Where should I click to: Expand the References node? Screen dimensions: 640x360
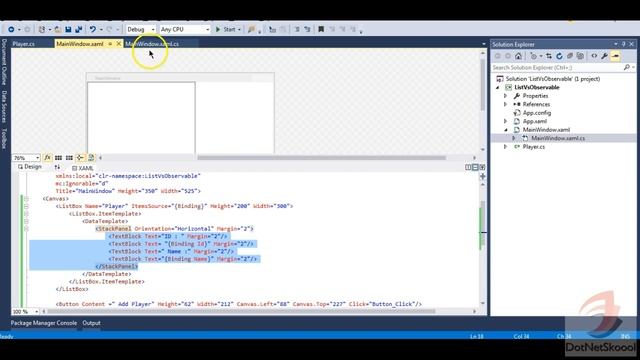(505, 104)
